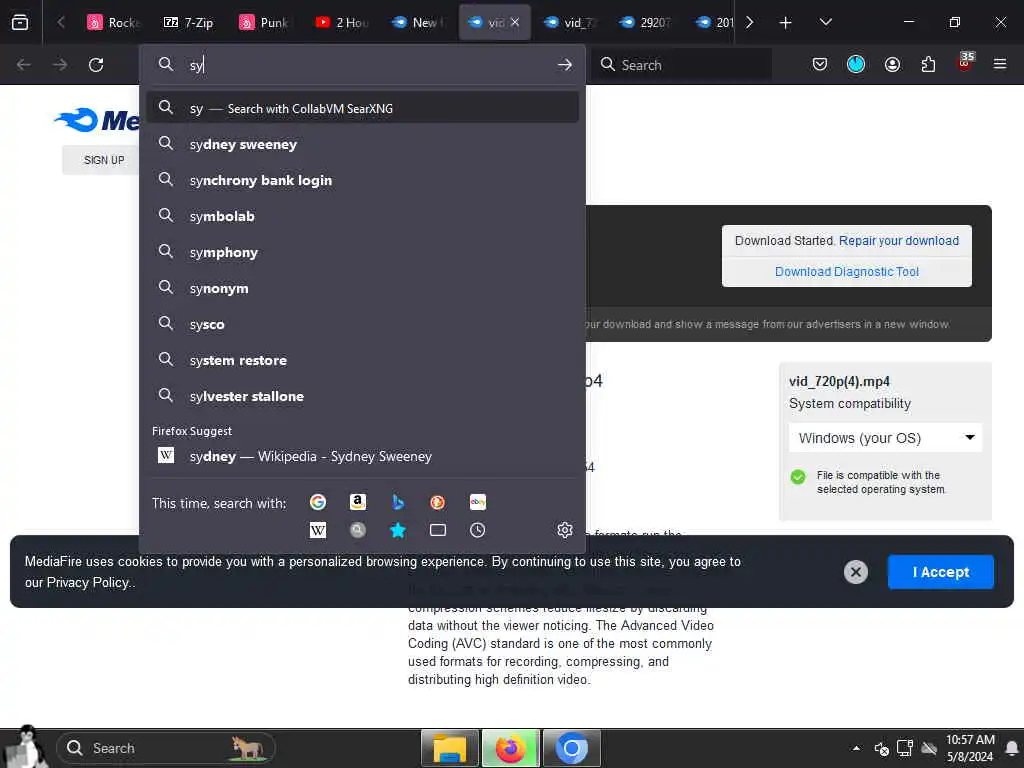The width and height of the screenshot is (1024, 768).
Task: Search this time with eBay
Action: [x=477, y=502]
